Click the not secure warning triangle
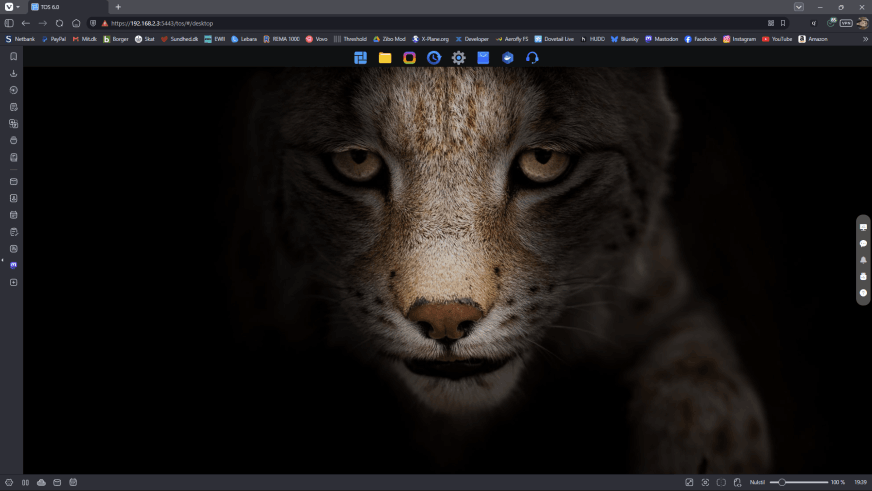This screenshot has height=491, width=872. (105, 23)
